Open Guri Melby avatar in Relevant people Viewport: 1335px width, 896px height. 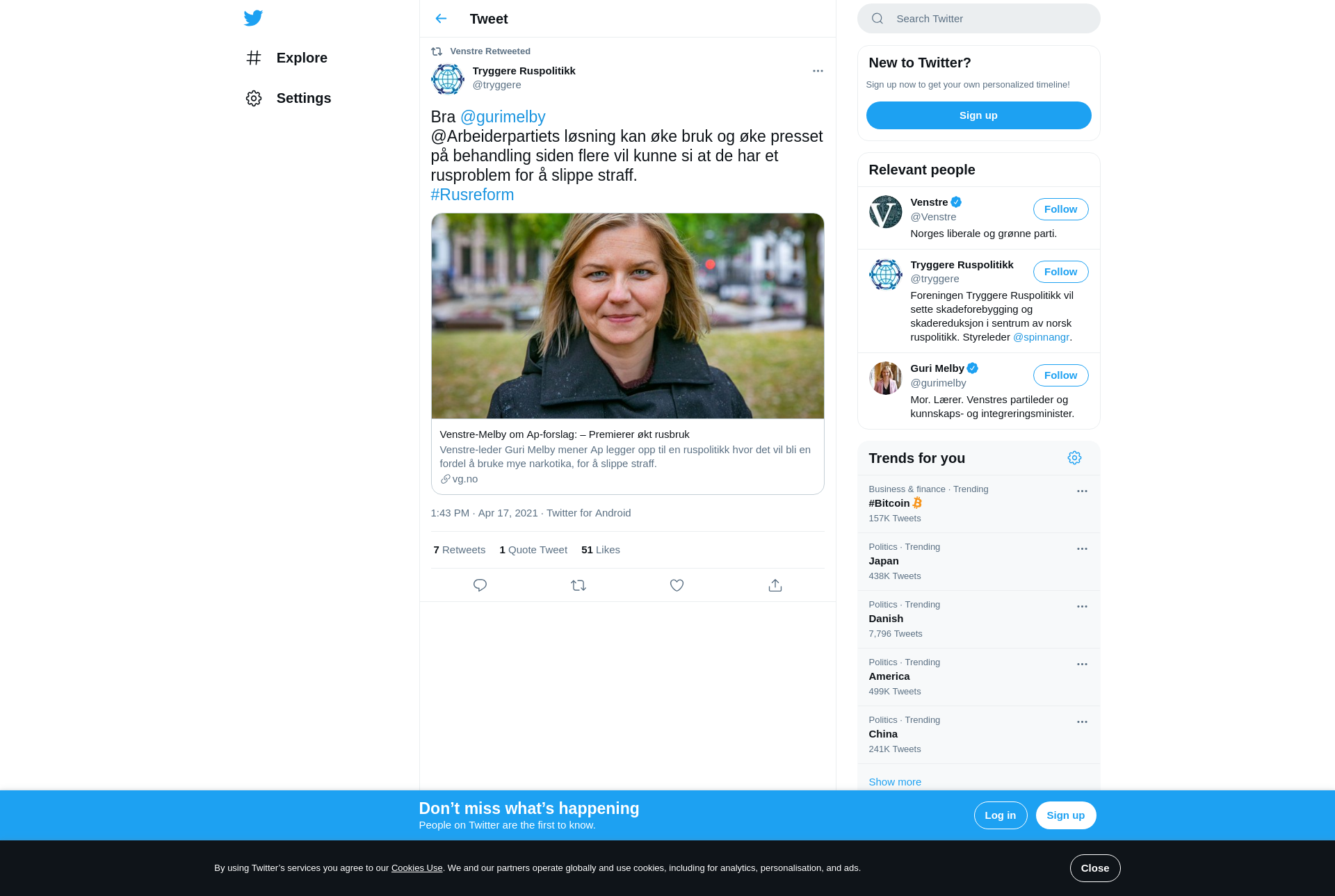pos(886,378)
